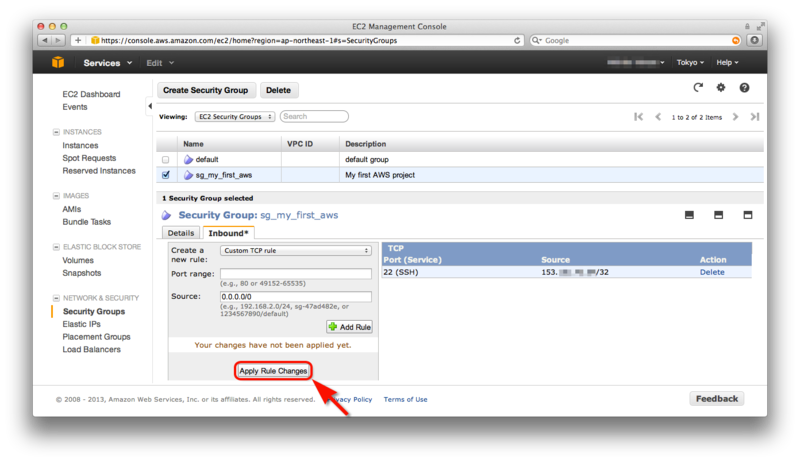The height and width of the screenshot is (462, 800).
Task: Click the Create Security Group button
Action: [x=206, y=90]
